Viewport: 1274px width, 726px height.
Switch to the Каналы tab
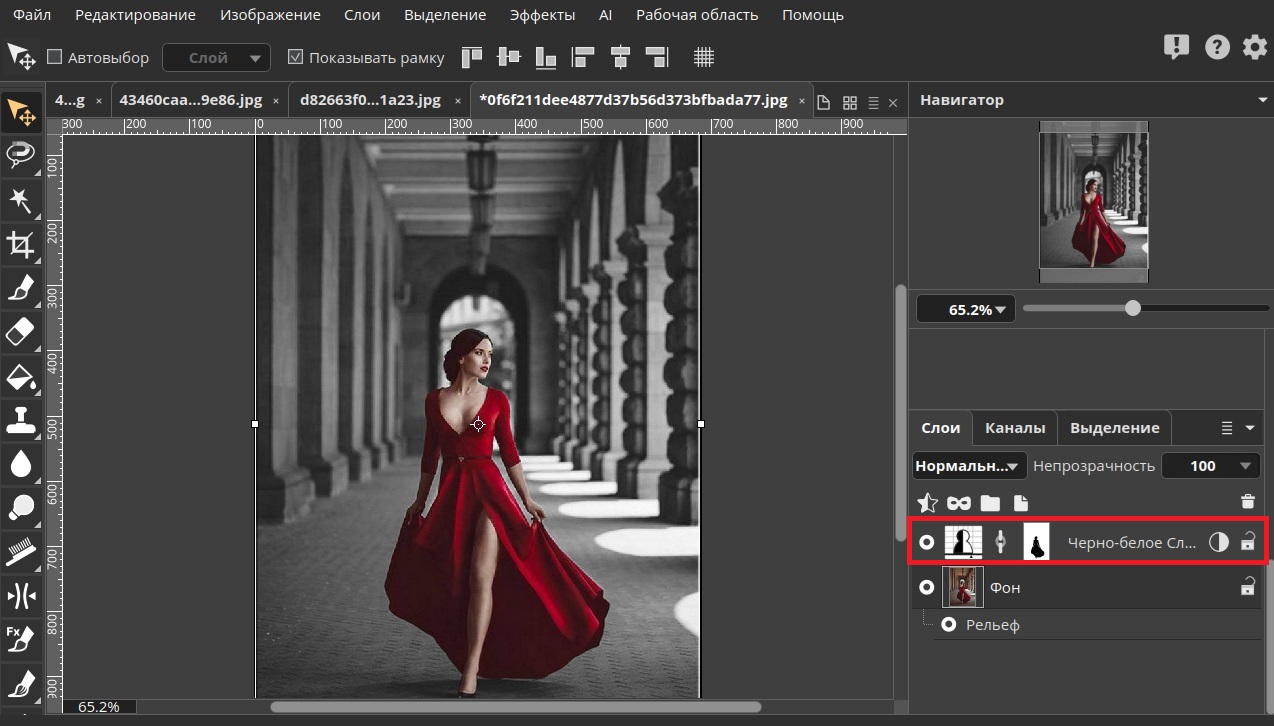(1014, 428)
